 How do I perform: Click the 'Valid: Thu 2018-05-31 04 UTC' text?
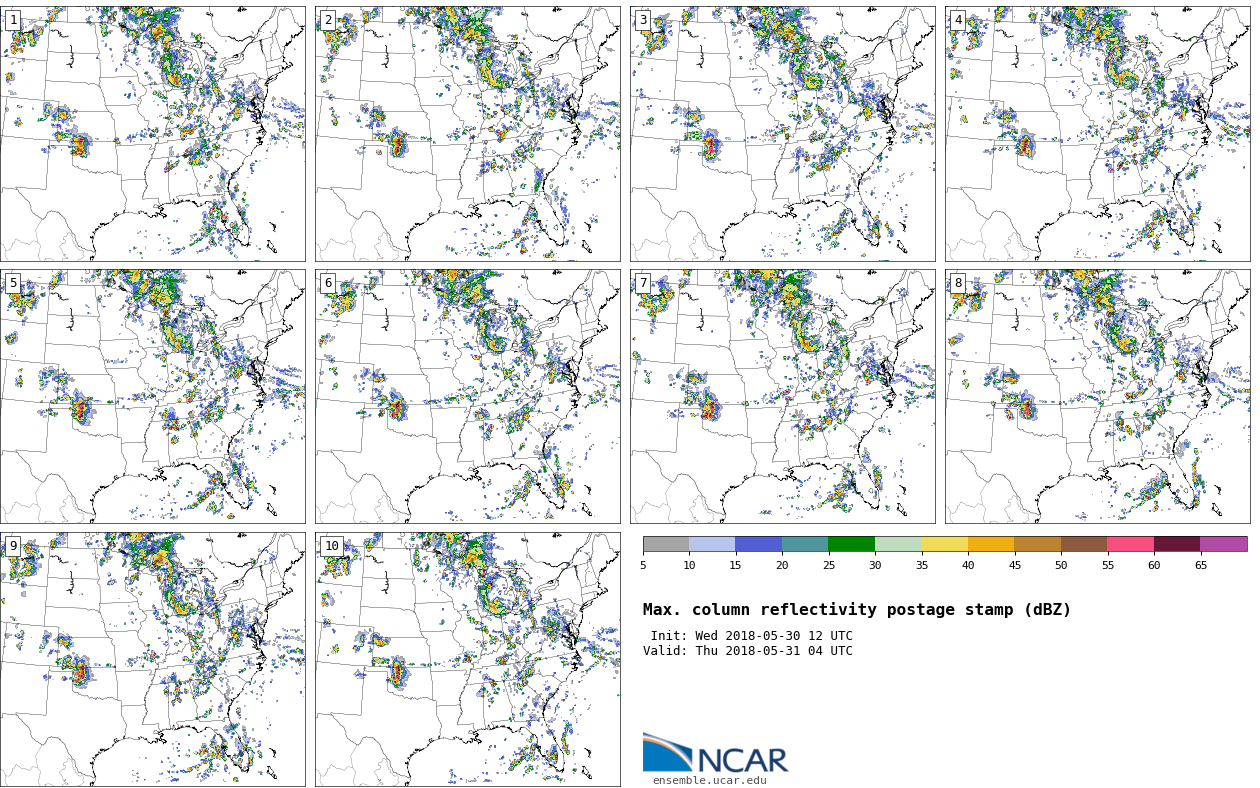coord(748,651)
